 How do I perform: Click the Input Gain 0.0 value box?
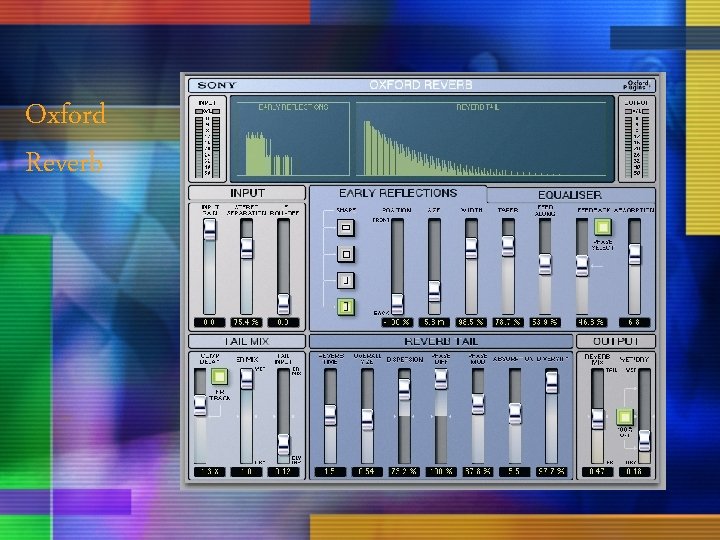[x=209, y=322]
